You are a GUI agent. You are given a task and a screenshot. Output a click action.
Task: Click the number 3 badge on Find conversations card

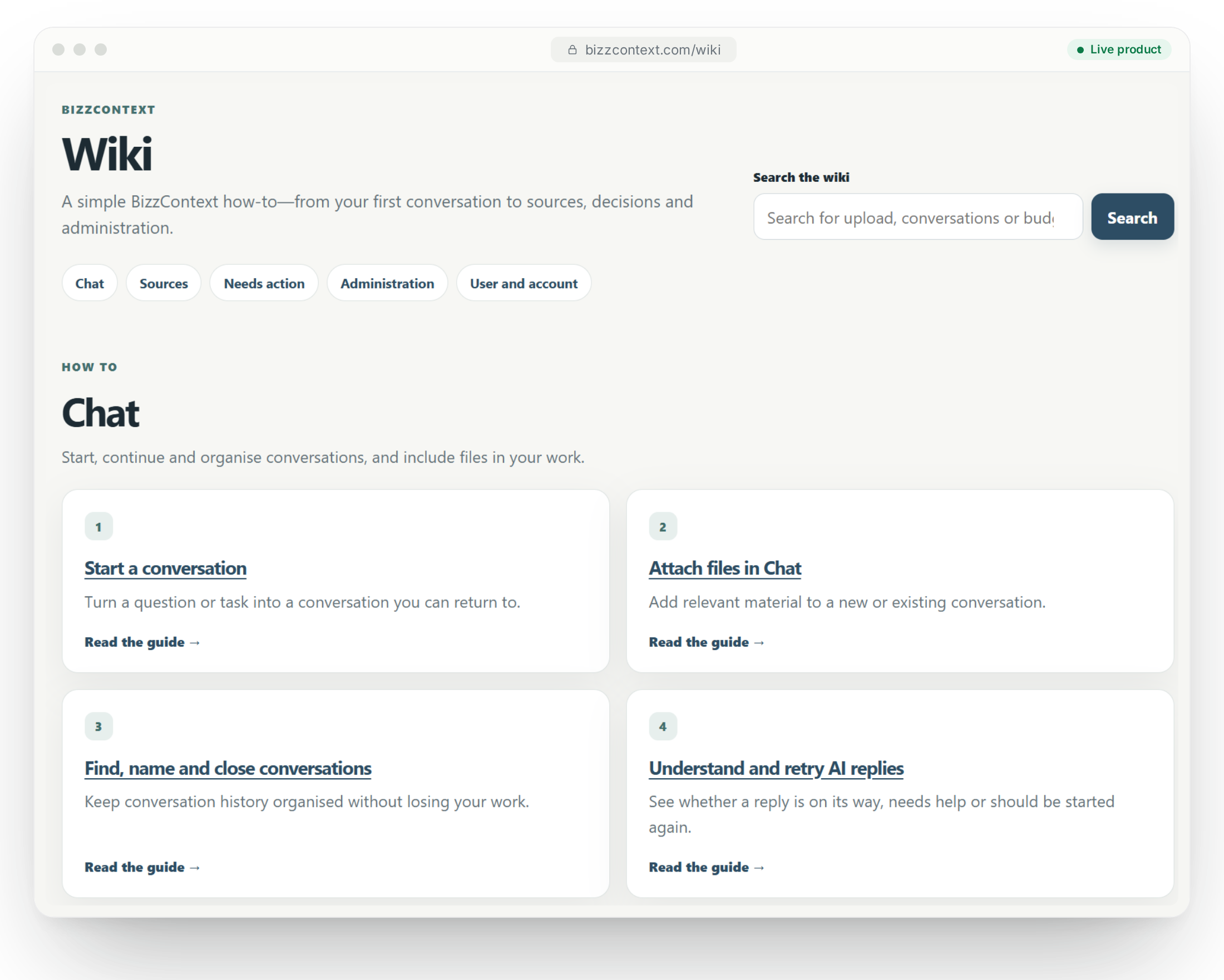click(x=99, y=726)
